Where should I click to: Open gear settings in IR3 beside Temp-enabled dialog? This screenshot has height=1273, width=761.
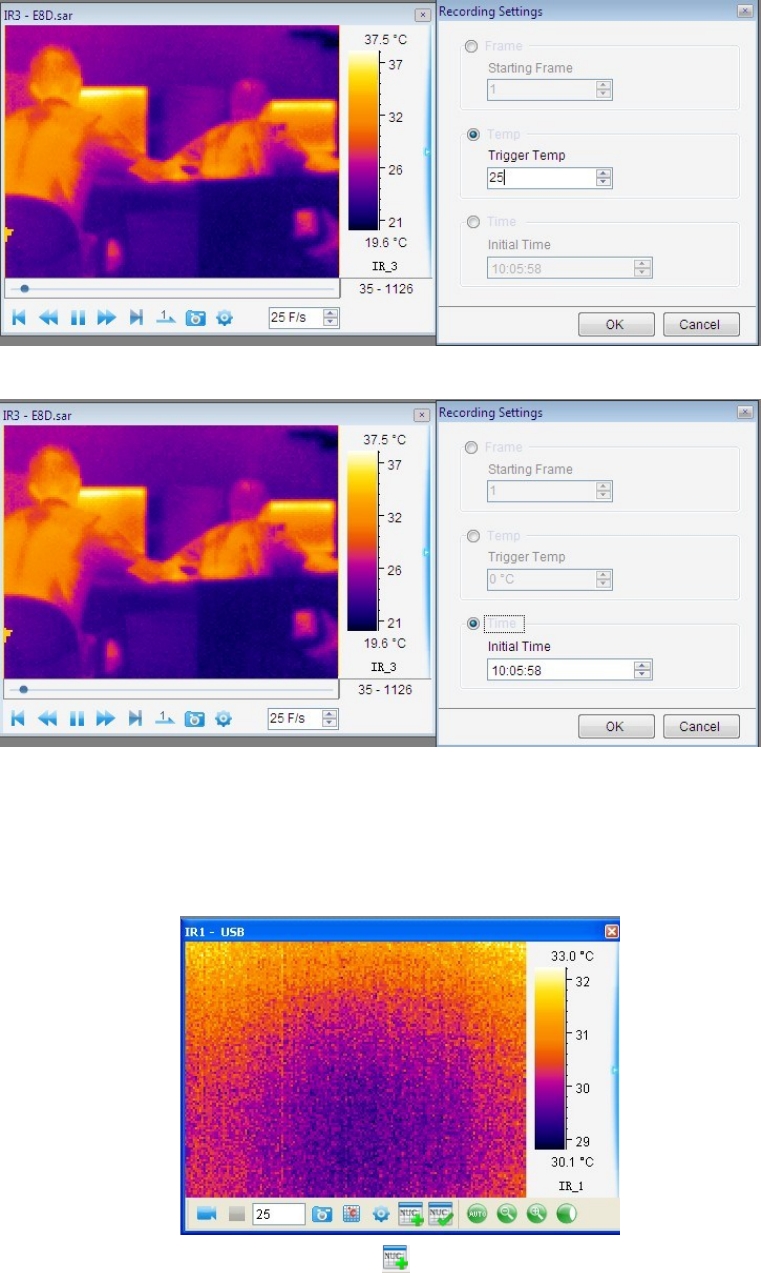(224, 318)
